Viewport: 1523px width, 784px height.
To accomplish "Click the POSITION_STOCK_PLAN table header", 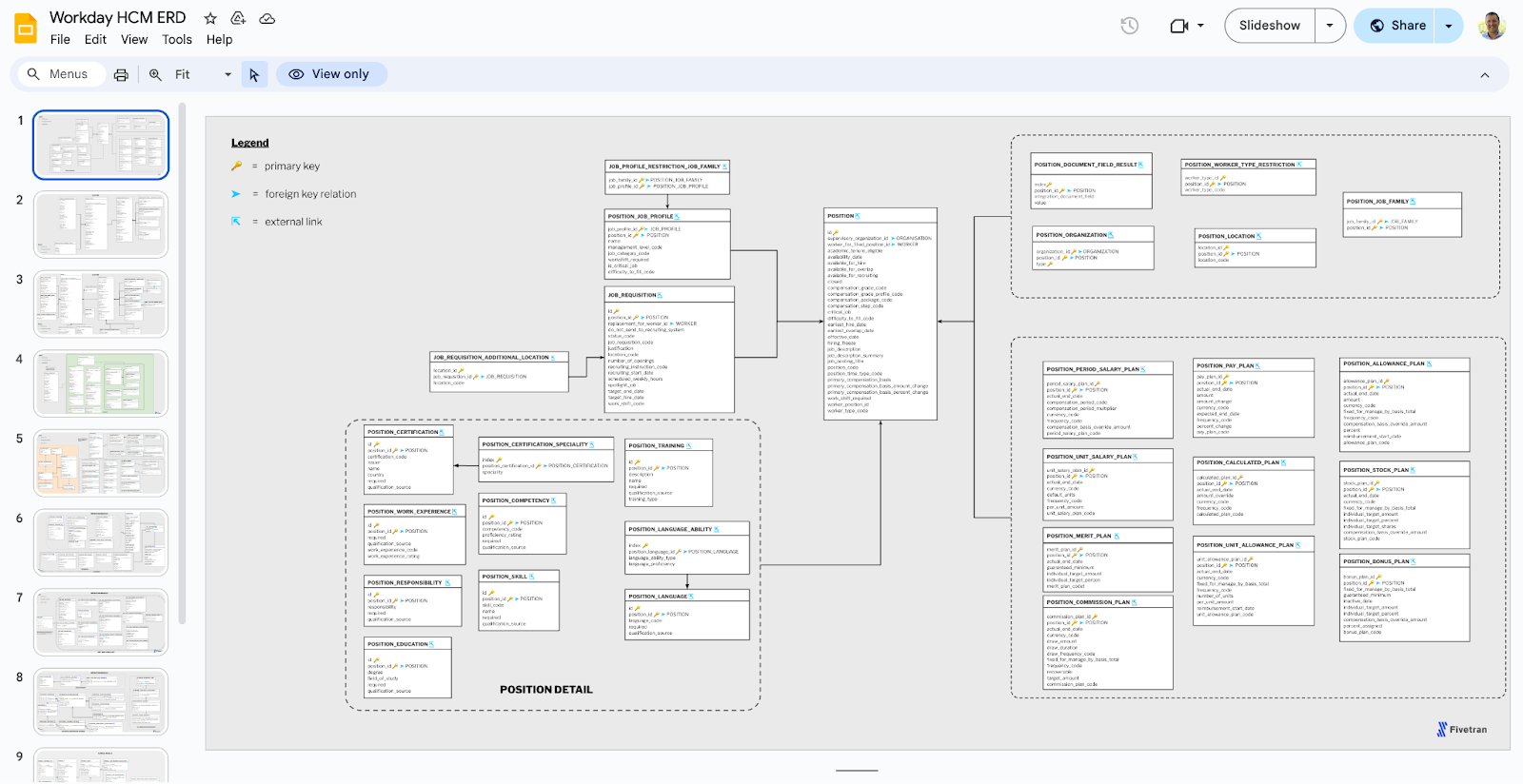I will [1404, 470].
